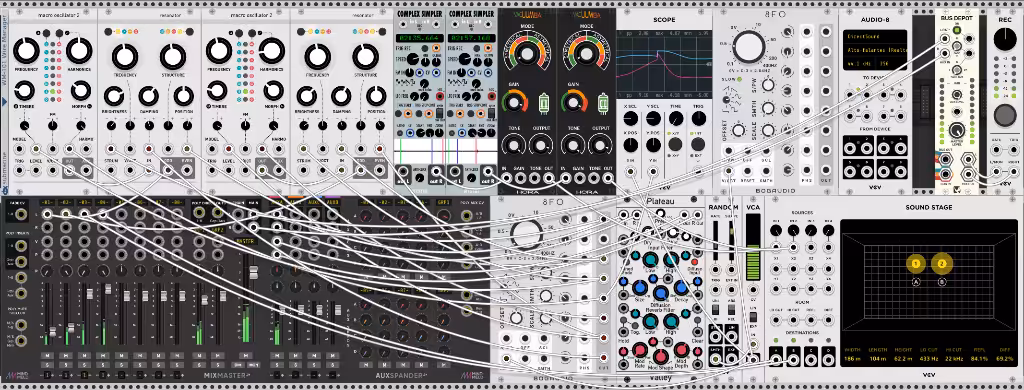Select source 1 circle in Sound Stage display
This screenshot has height=390, width=1024.
(916, 263)
